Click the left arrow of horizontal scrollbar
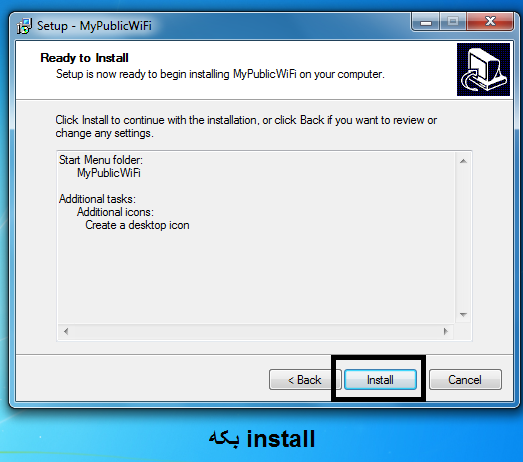The height and width of the screenshot is (462, 523). [x=66, y=331]
